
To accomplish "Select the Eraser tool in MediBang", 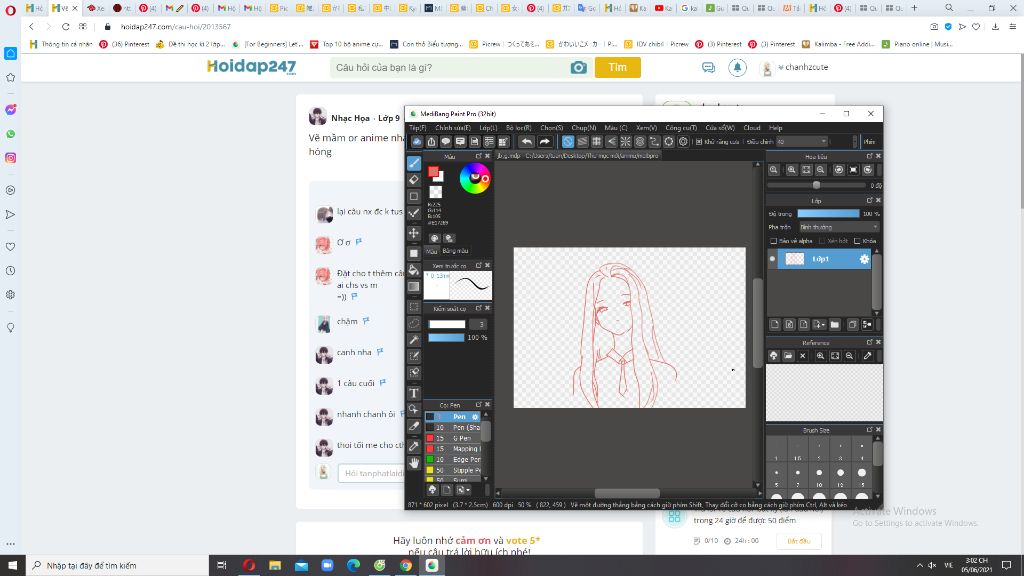I will click(414, 180).
